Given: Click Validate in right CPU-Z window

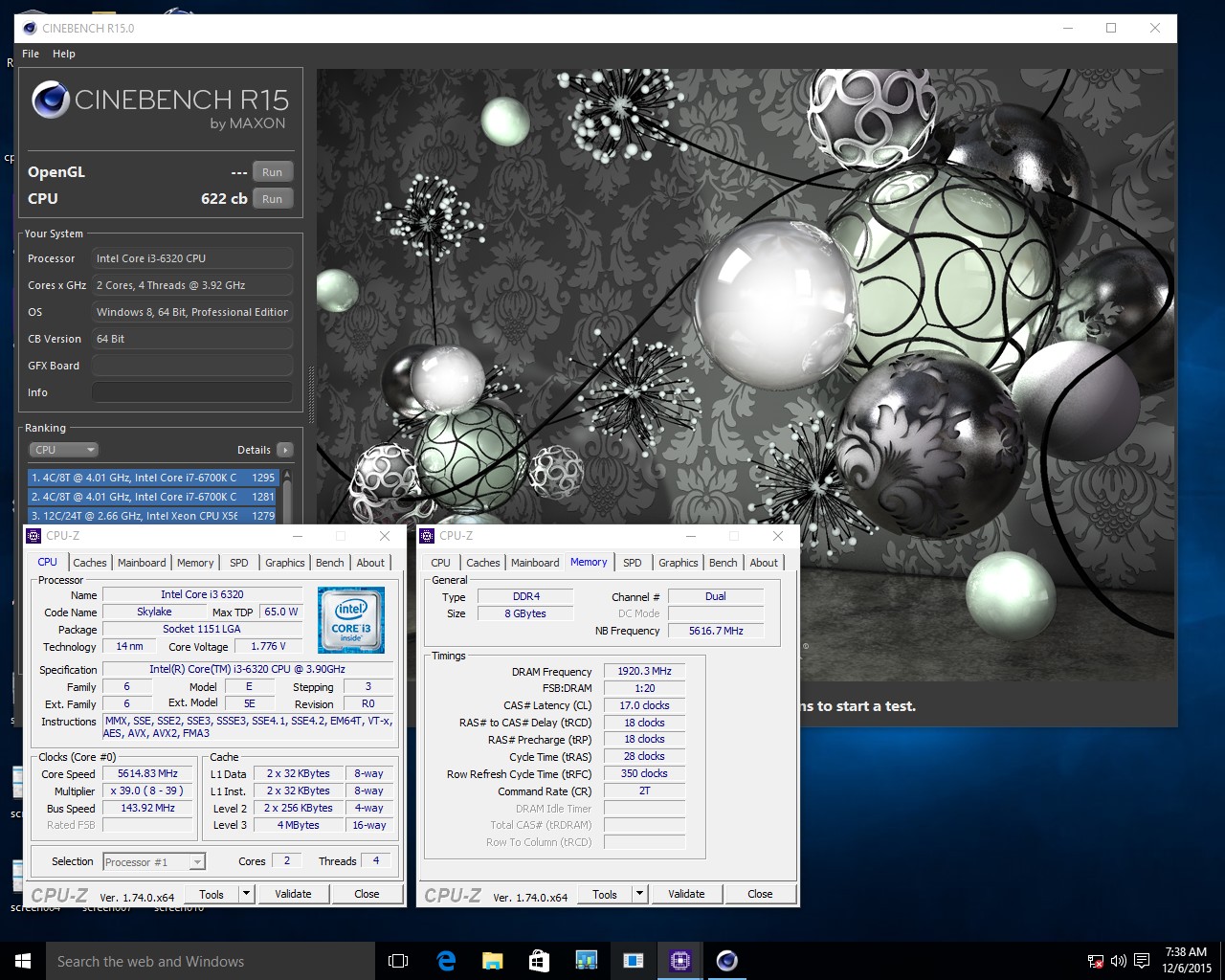Looking at the screenshot, I should pos(686,894).
